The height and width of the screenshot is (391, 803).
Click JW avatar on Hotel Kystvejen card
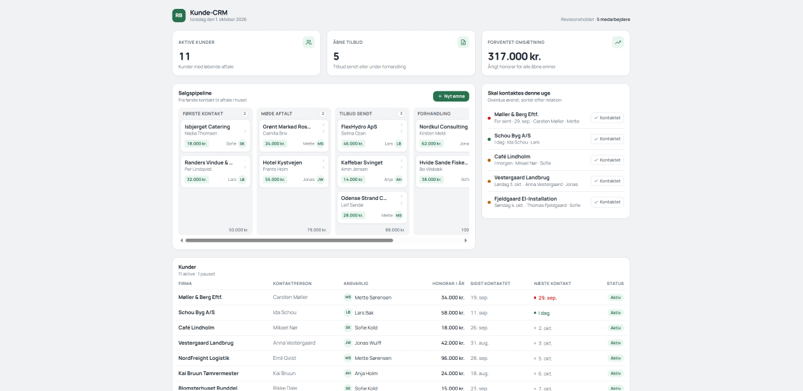point(321,180)
